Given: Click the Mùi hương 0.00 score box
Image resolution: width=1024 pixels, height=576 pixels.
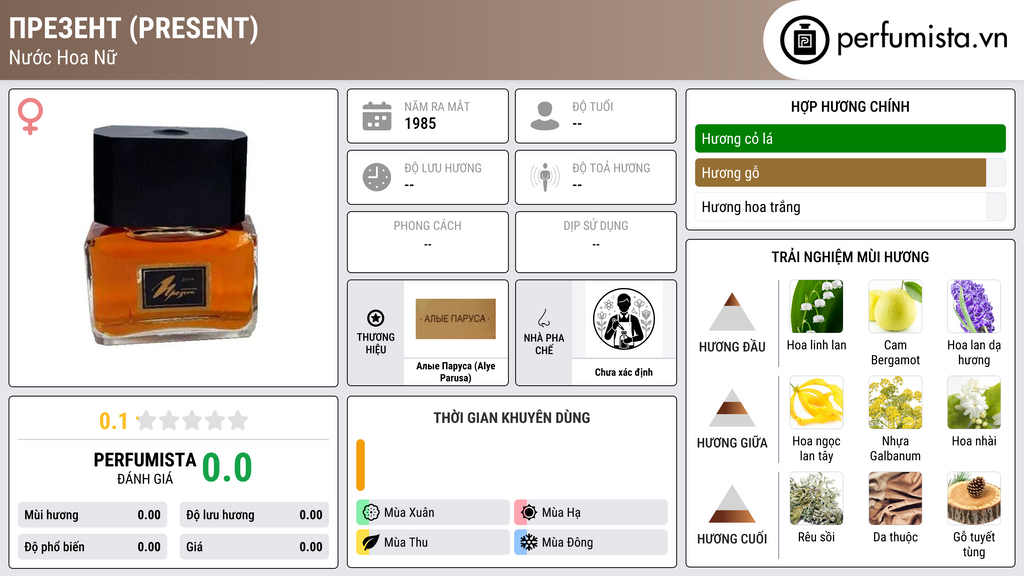Looking at the screenshot, I should 92,515.
